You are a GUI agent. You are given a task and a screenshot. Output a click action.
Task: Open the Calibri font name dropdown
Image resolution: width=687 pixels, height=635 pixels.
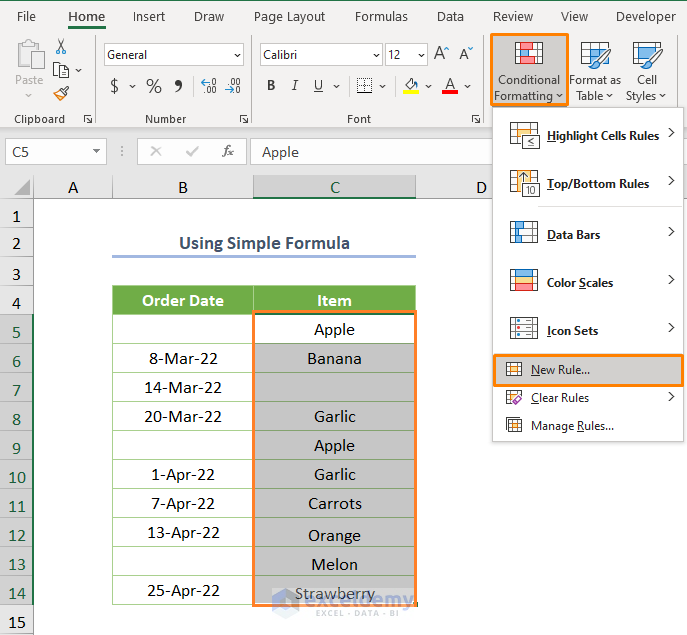376,55
